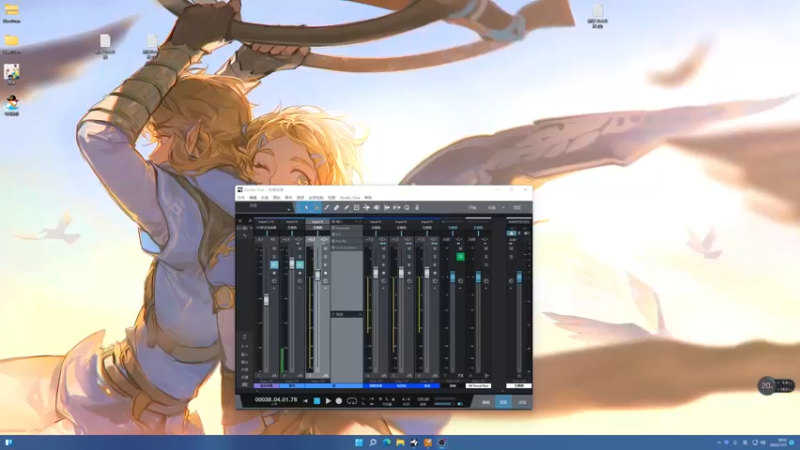Image resolution: width=800 pixels, height=450 pixels.
Task: Select the Mute tool square icon
Action: 357,208
